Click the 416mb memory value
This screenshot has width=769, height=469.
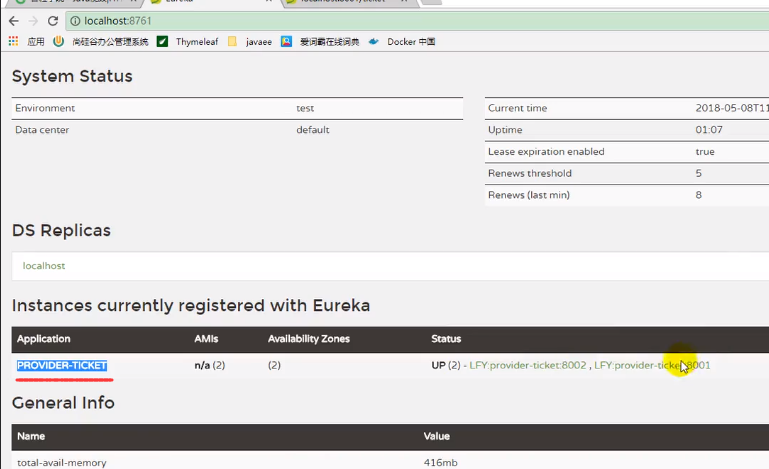(440, 463)
